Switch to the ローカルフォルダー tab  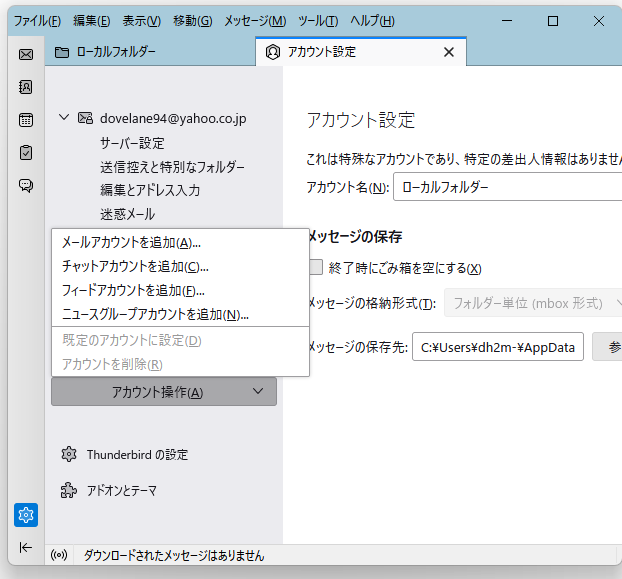[x=150, y=52]
